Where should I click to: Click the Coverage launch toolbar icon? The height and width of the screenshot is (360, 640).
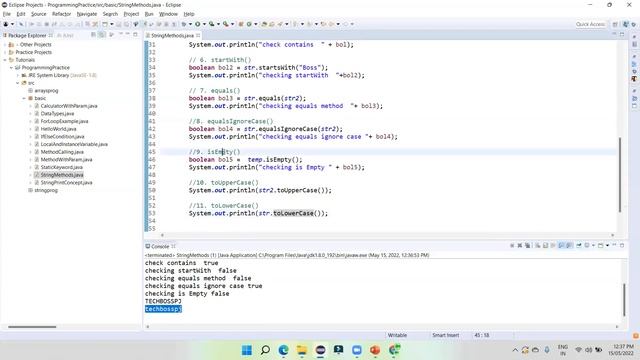(x=211, y=24)
